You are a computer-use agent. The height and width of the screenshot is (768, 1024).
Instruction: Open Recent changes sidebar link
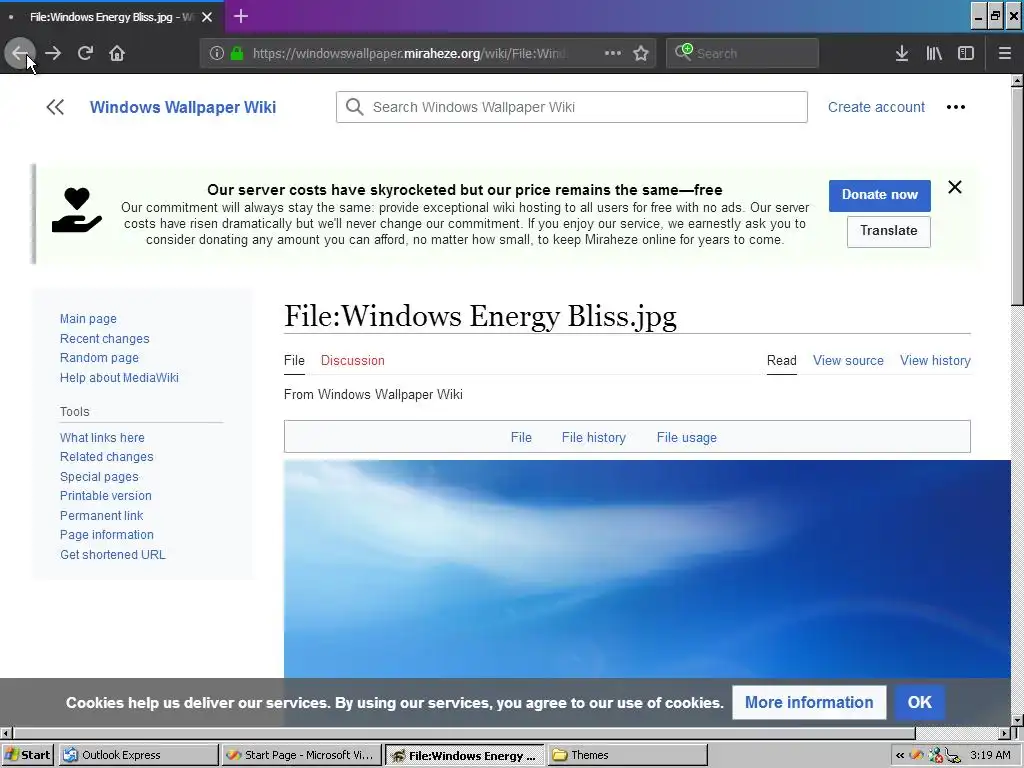[104, 338]
